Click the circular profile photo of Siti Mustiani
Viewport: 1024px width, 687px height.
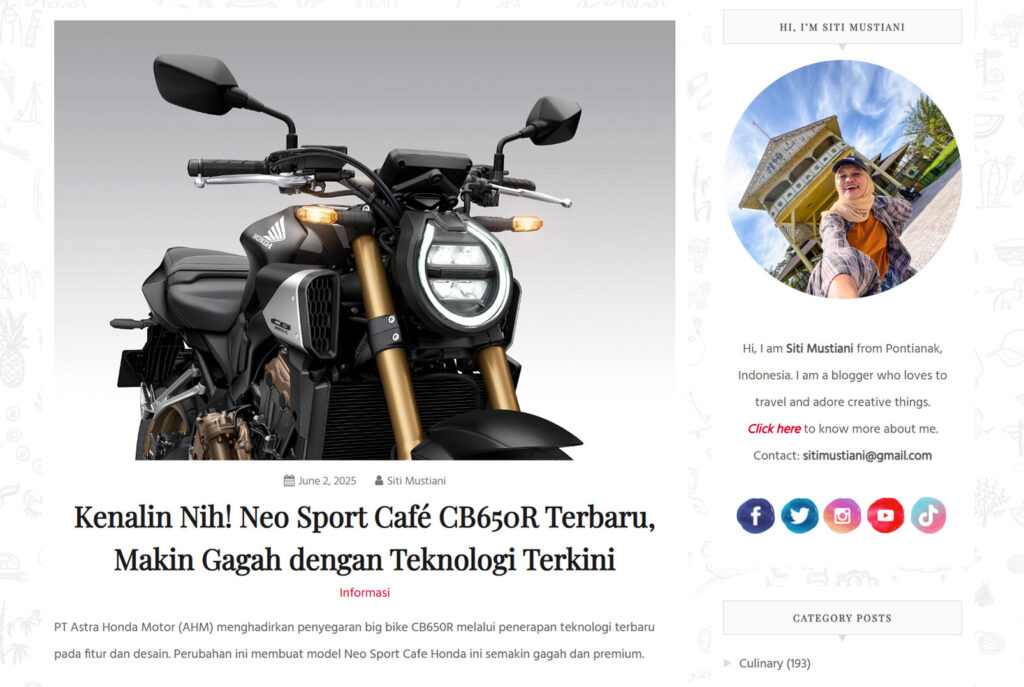pyautogui.click(x=842, y=180)
